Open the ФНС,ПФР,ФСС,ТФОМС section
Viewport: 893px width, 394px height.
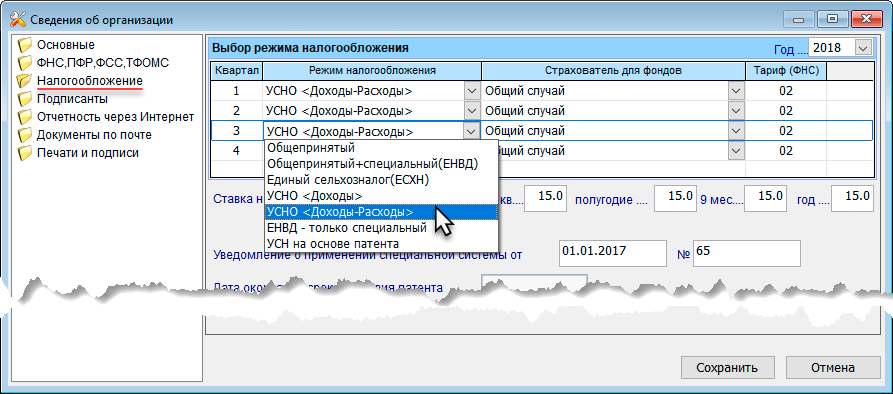pyautogui.click(x=103, y=63)
